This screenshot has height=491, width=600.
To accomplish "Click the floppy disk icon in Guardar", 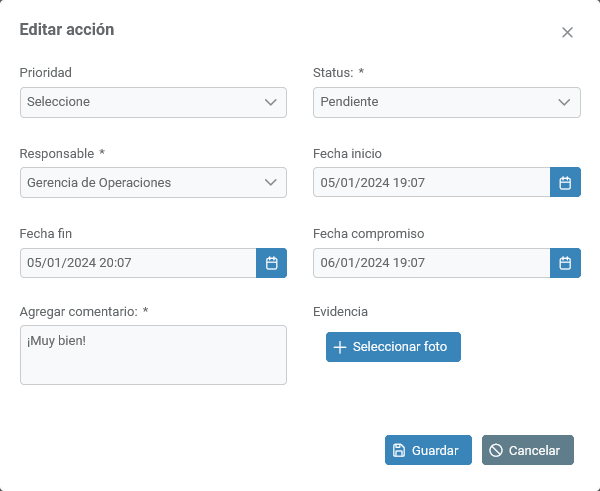I will [x=399, y=451].
